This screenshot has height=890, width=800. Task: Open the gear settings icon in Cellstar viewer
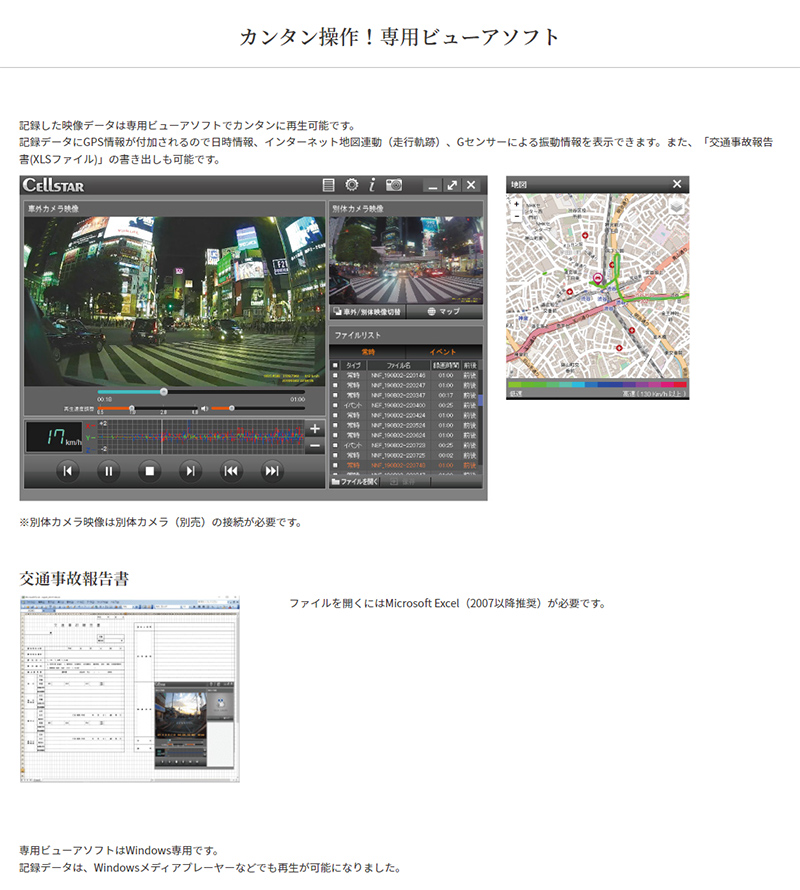point(352,185)
